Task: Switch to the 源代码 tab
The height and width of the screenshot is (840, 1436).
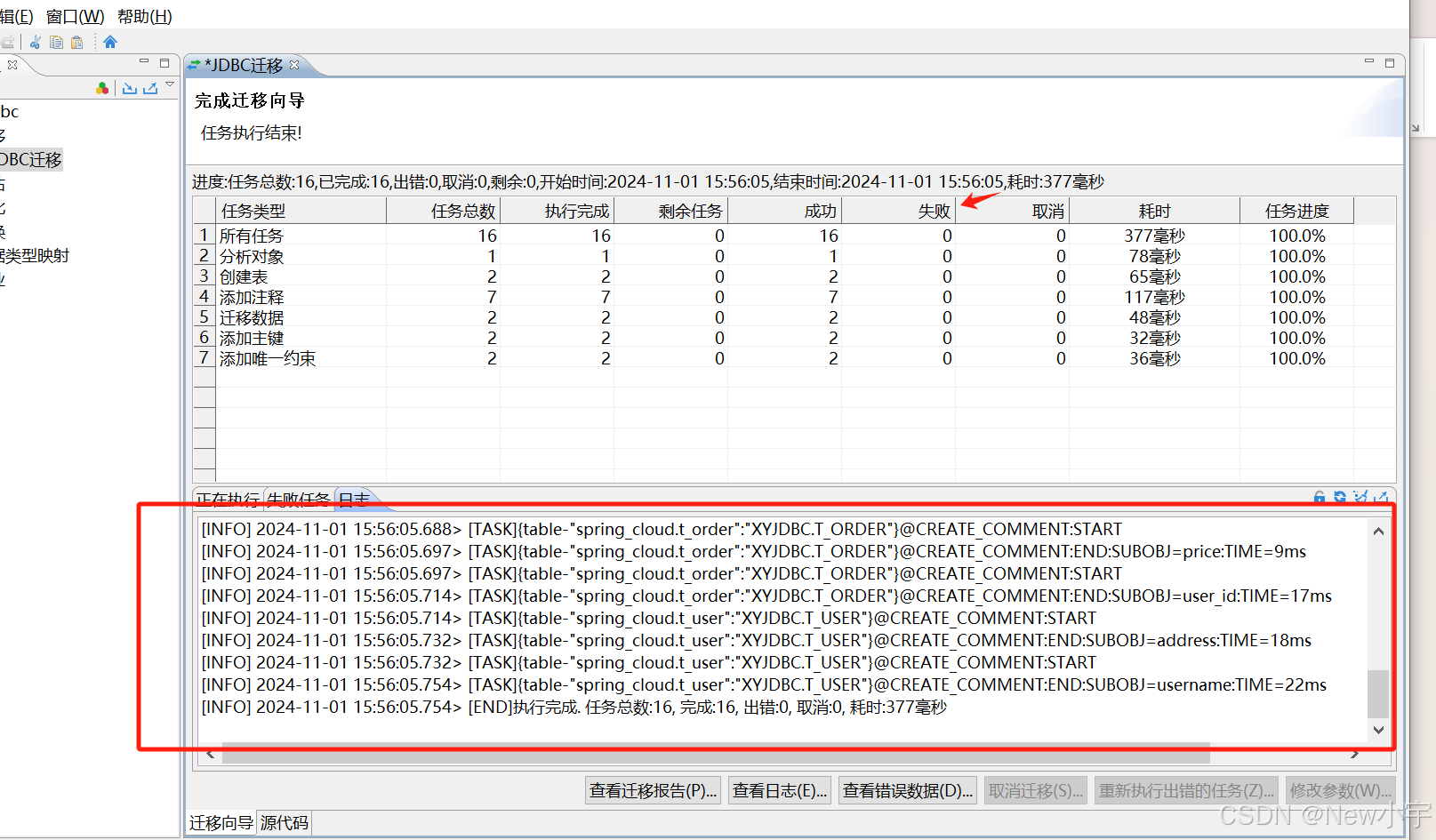Action: coord(284,823)
